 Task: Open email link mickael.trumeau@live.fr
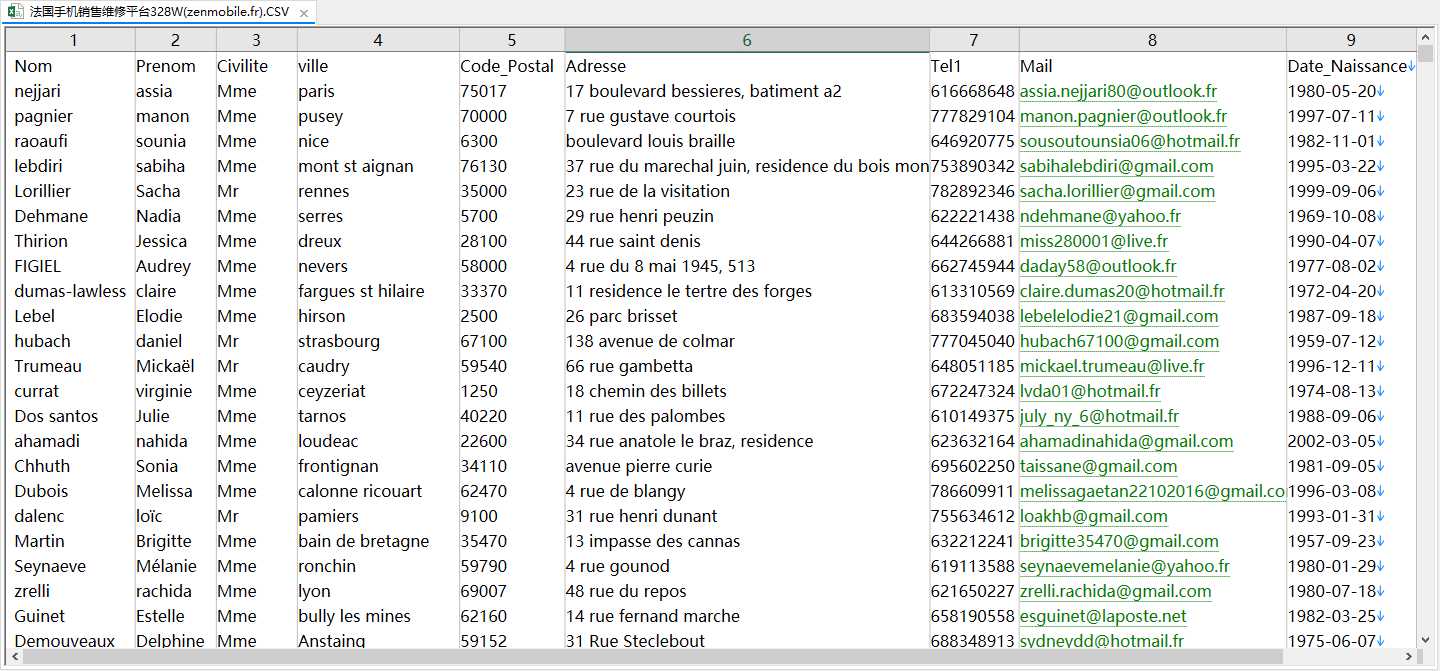[x=1112, y=366]
